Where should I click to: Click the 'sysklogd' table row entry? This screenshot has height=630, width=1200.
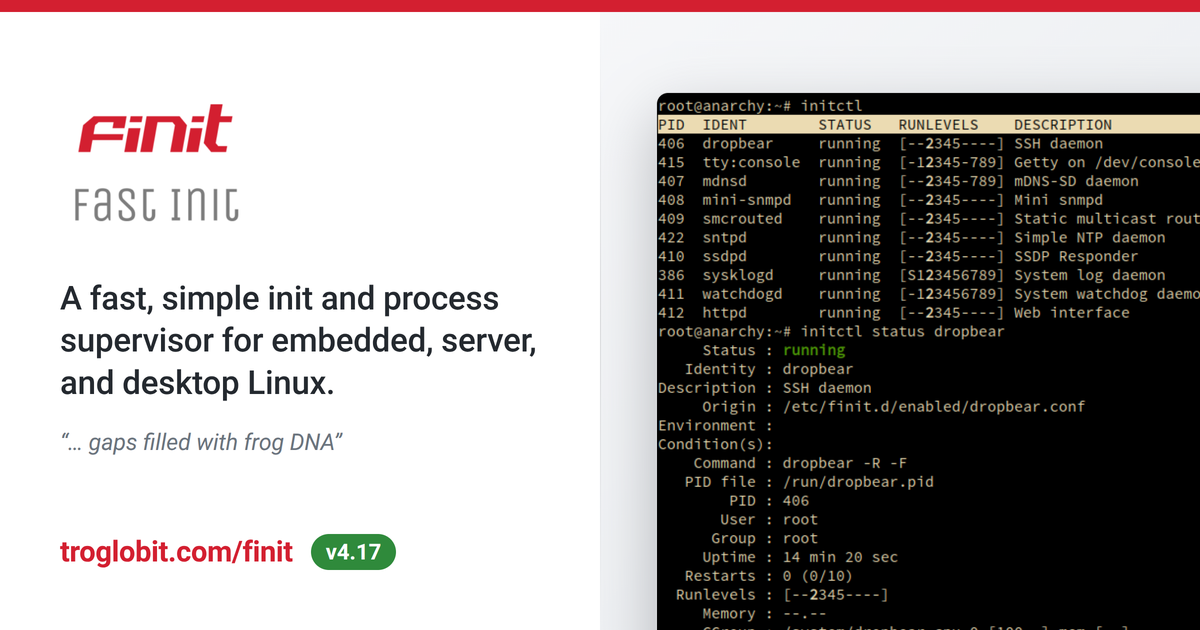pyautogui.click(x=738, y=275)
